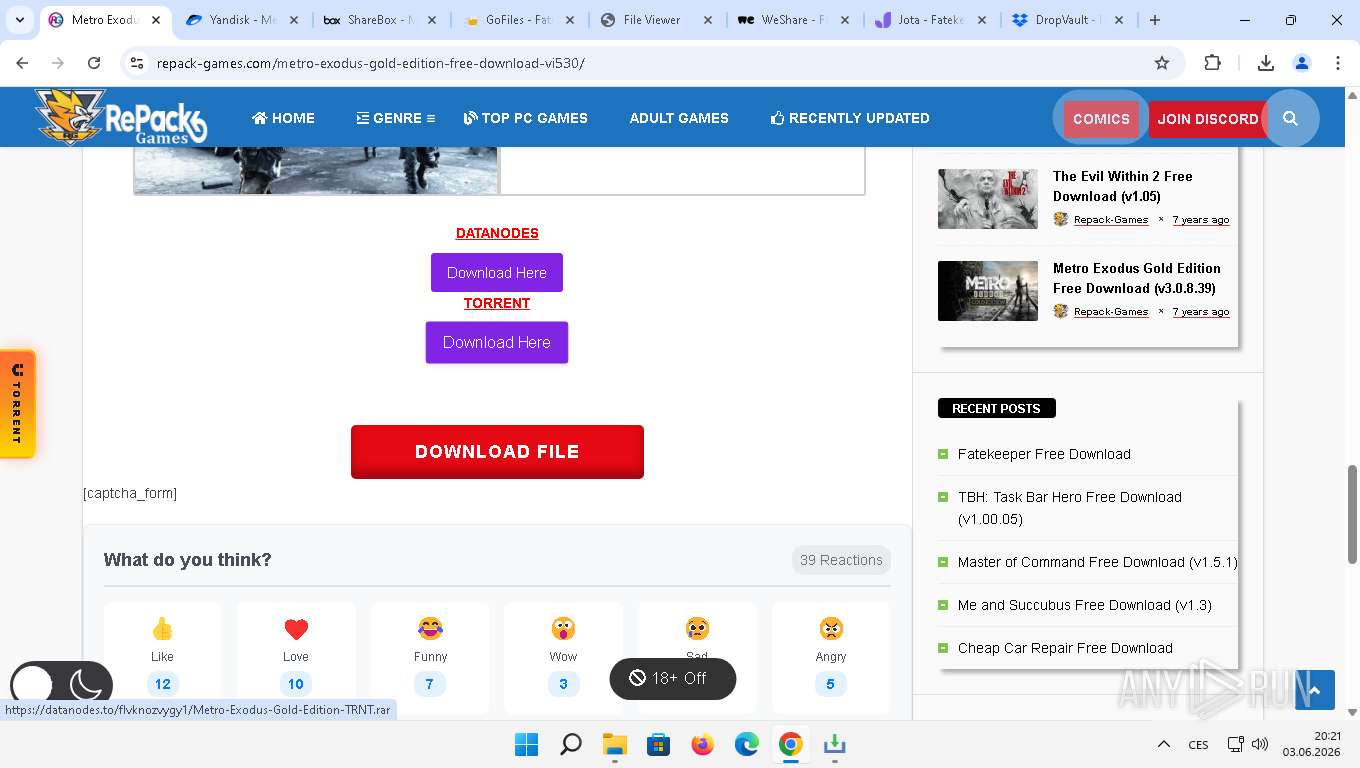Open Fatekeeper Free Download post
The height and width of the screenshot is (768, 1360).
tap(1044, 454)
